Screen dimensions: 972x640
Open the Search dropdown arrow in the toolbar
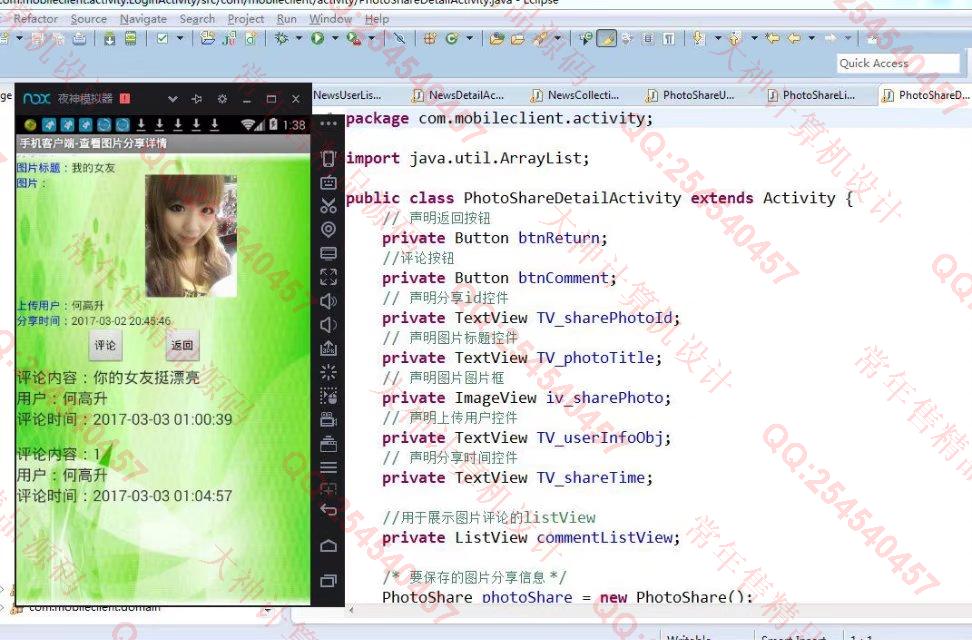click(557, 39)
